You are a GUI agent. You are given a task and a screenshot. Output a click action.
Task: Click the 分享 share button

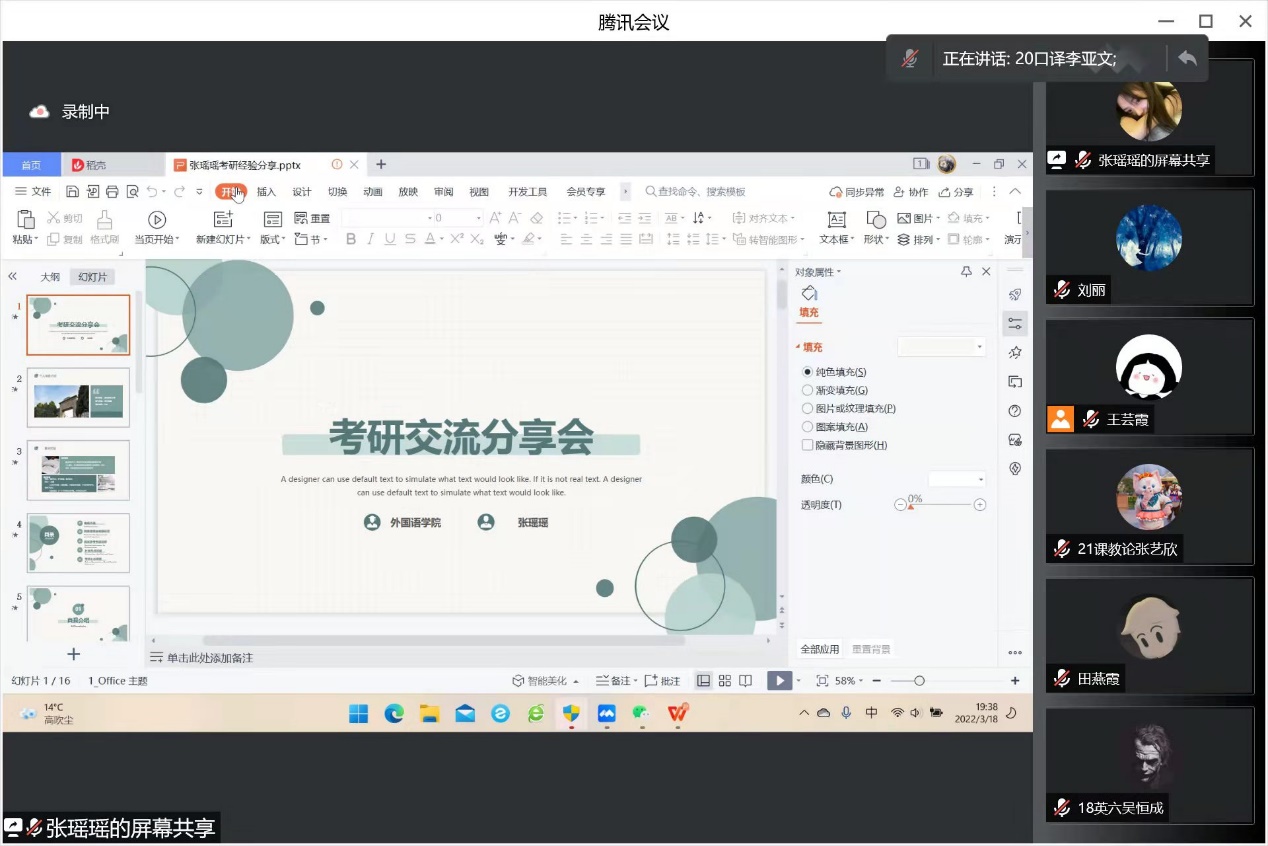(x=956, y=192)
